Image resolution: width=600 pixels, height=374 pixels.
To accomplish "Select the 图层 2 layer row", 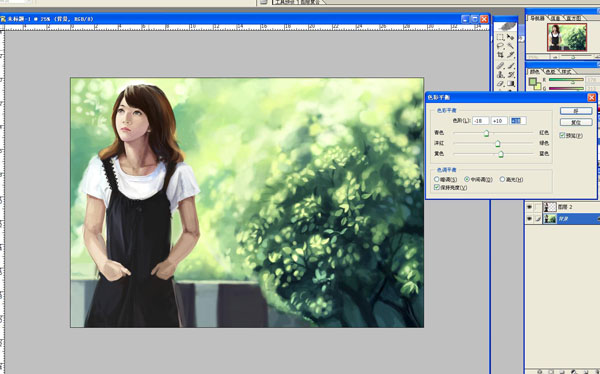I will (562, 207).
